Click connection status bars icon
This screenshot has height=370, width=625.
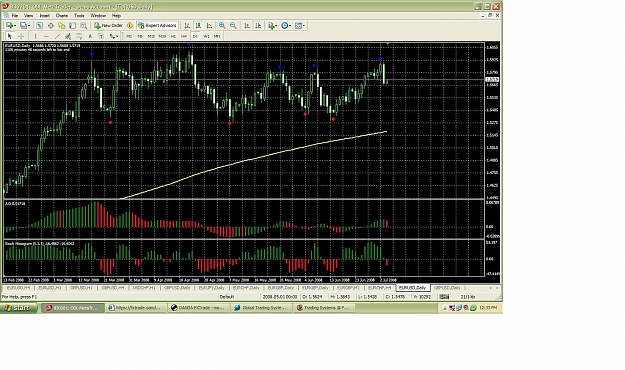tap(444, 297)
